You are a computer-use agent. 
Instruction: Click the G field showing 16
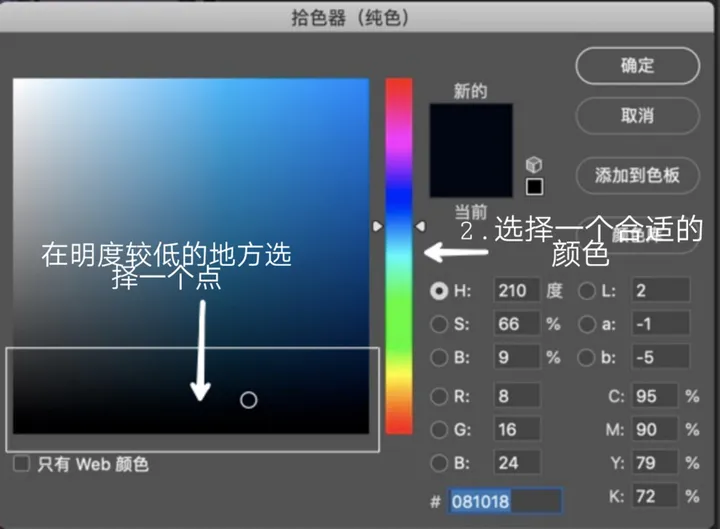tap(517, 429)
